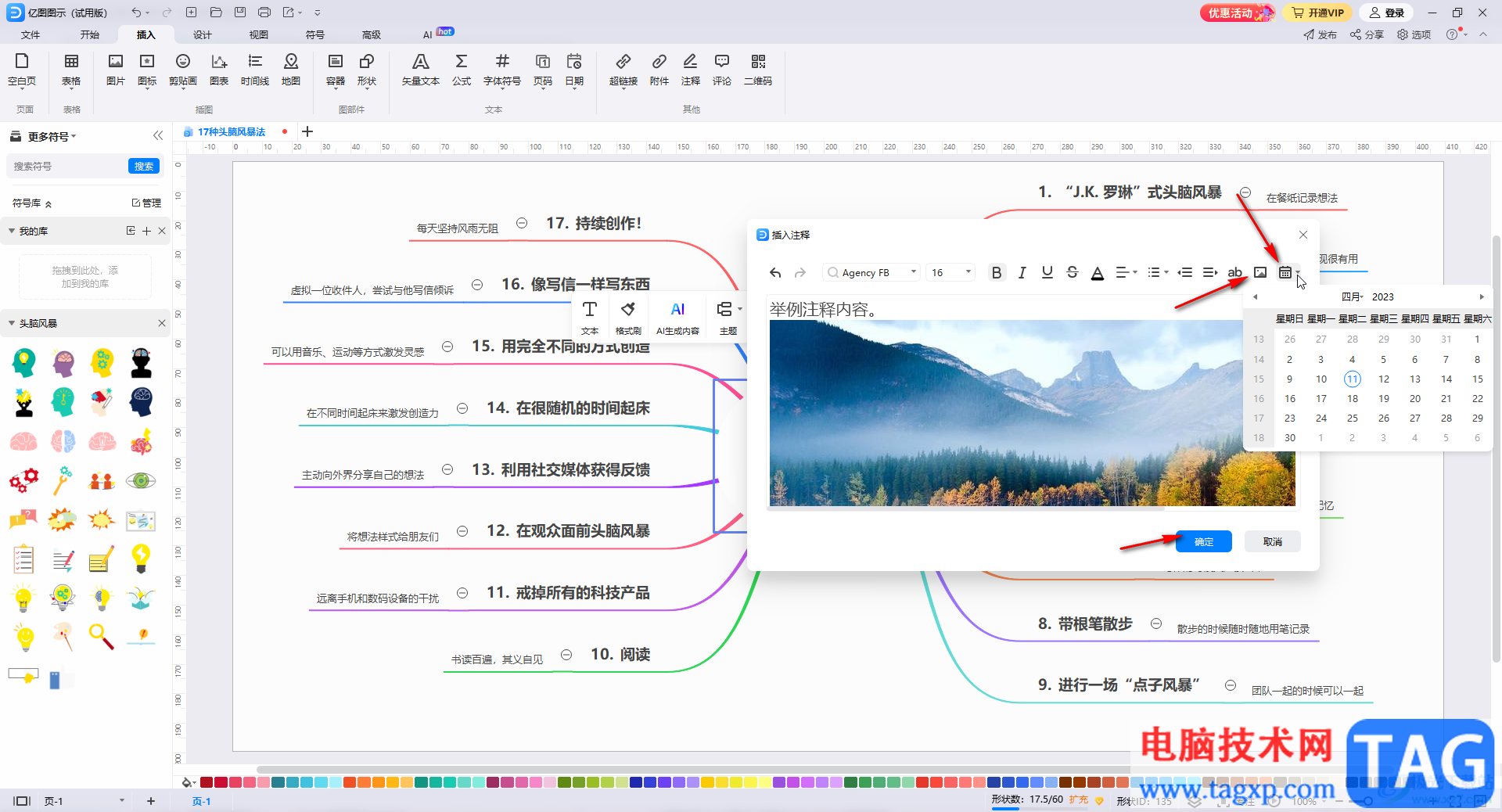Insert a 公式 formula
1502x812 pixels.
(462, 70)
